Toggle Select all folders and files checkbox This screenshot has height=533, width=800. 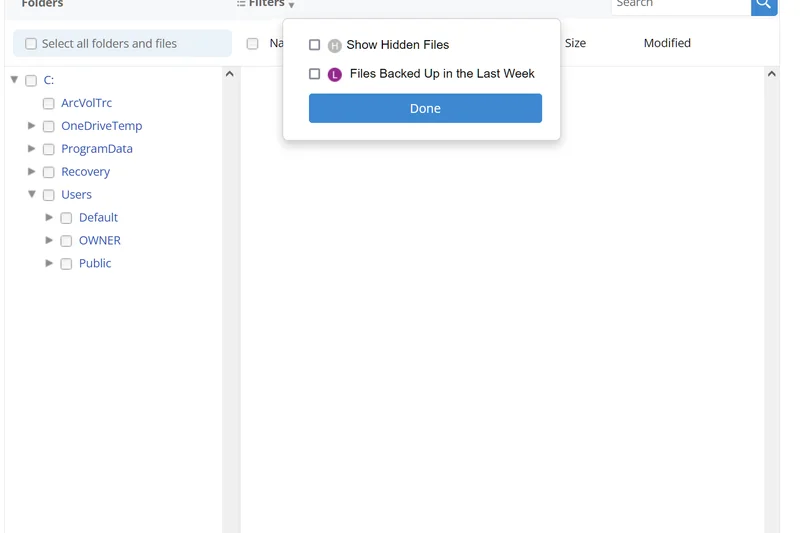(x=31, y=44)
